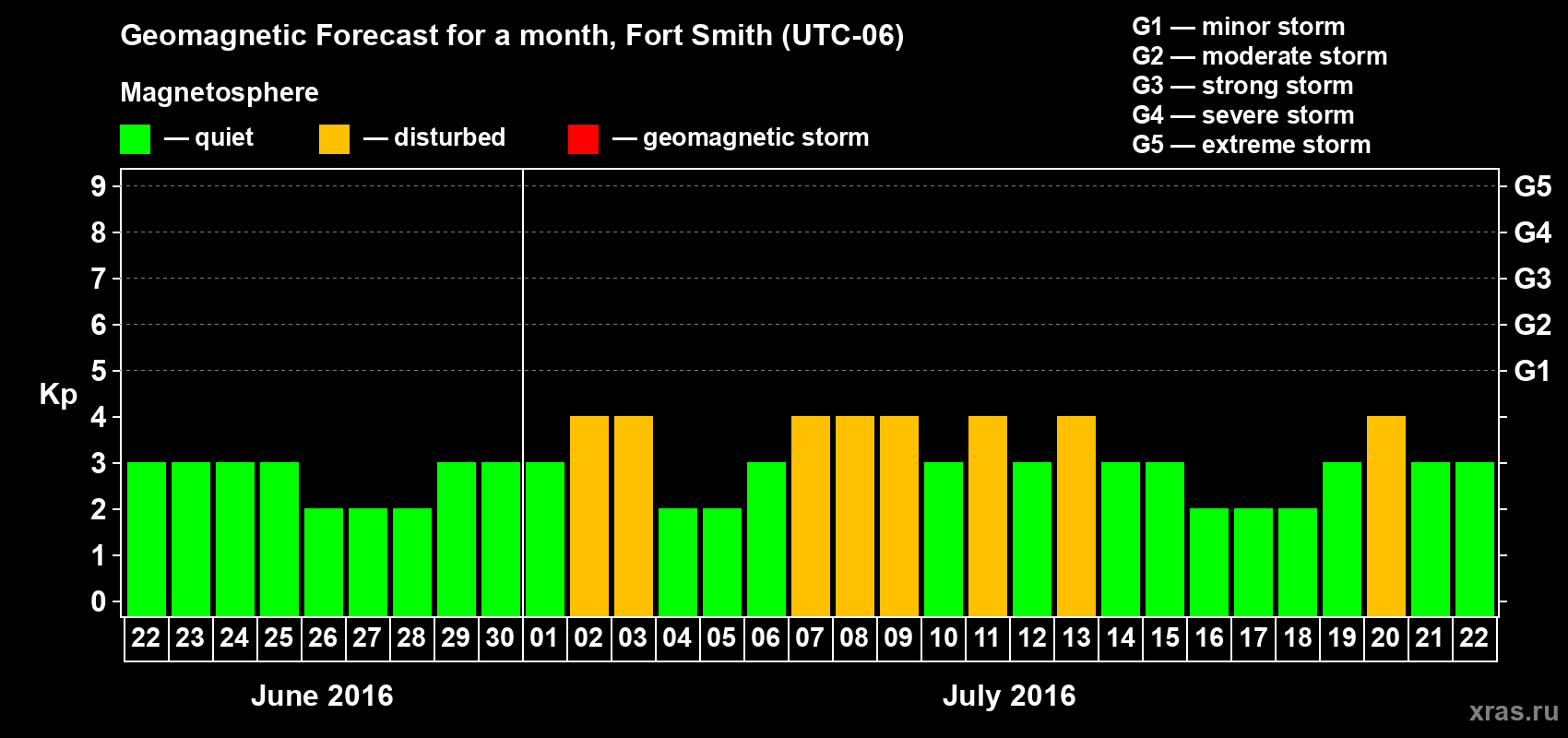Viewport: 1568px width, 738px height.
Task: Click date label 06 in July
Action: click(x=766, y=638)
